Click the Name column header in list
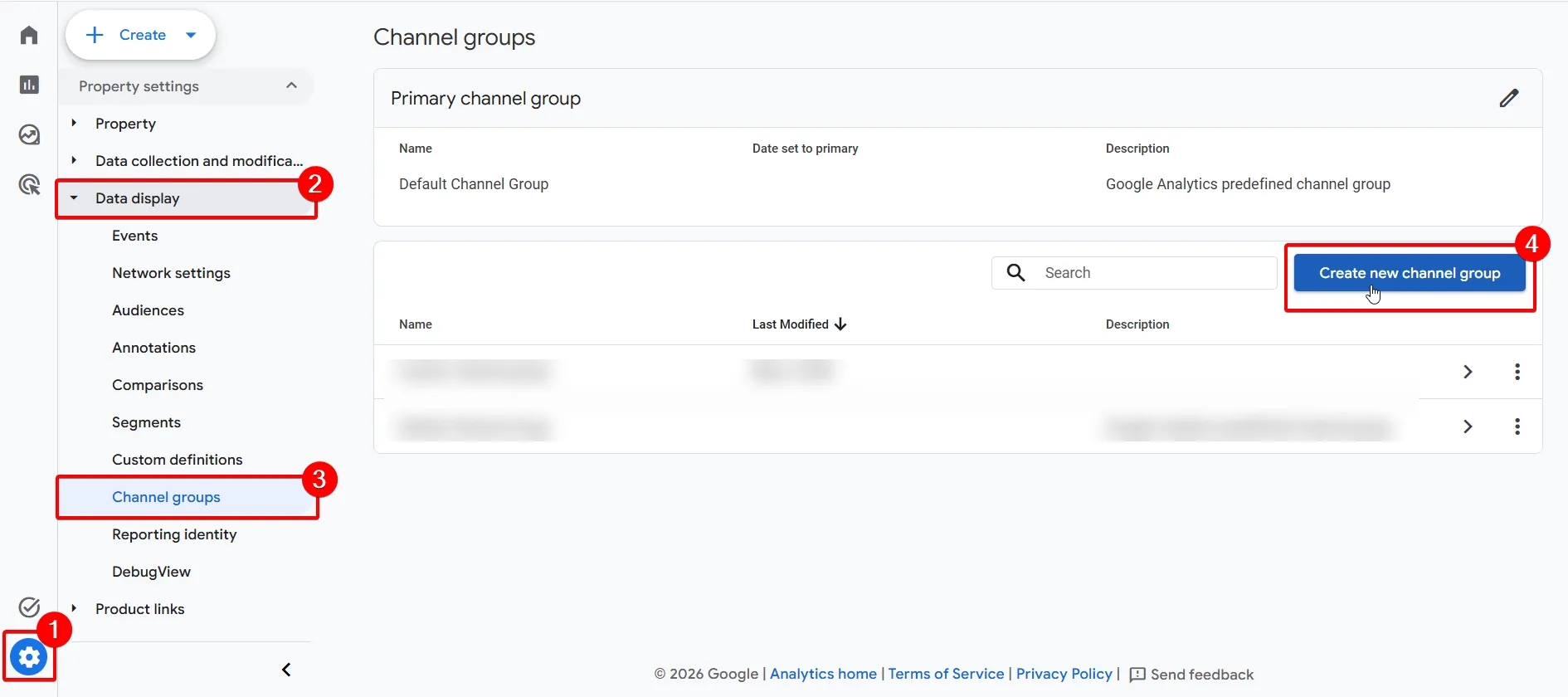Viewport: 1568px width, 697px height. (416, 324)
